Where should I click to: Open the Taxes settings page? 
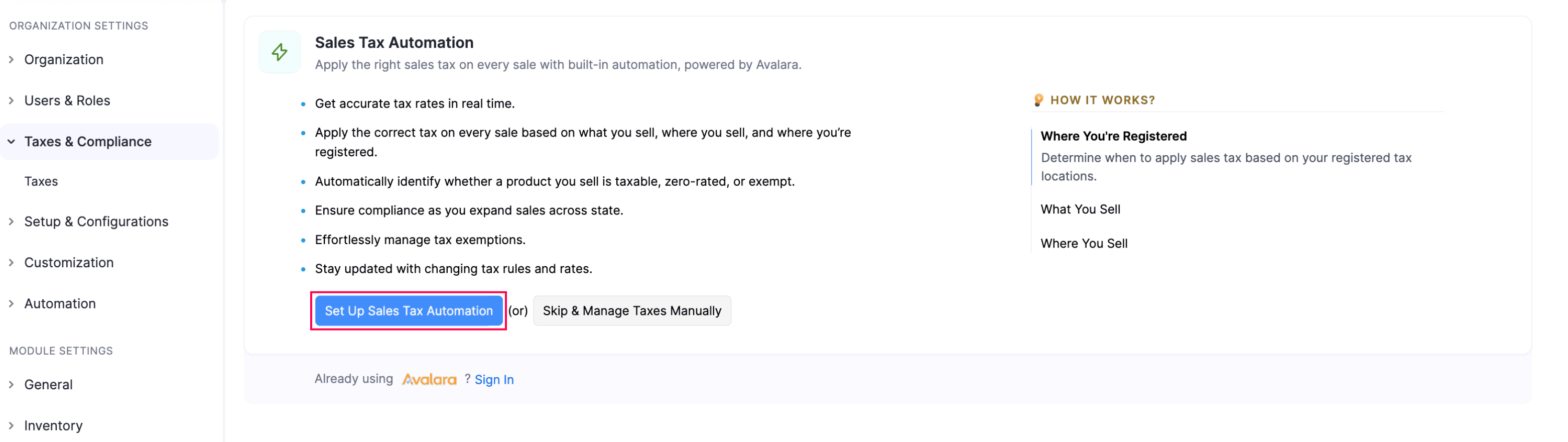[x=41, y=181]
